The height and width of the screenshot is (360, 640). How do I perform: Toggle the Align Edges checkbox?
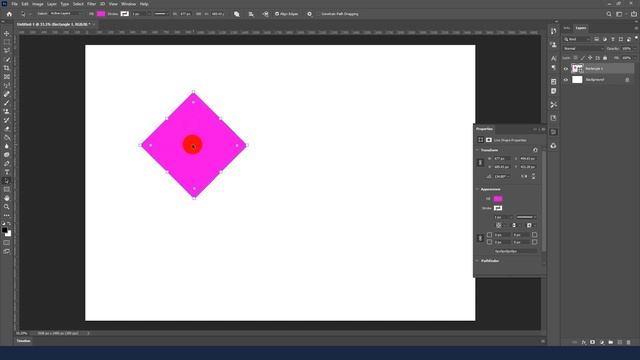point(277,14)
